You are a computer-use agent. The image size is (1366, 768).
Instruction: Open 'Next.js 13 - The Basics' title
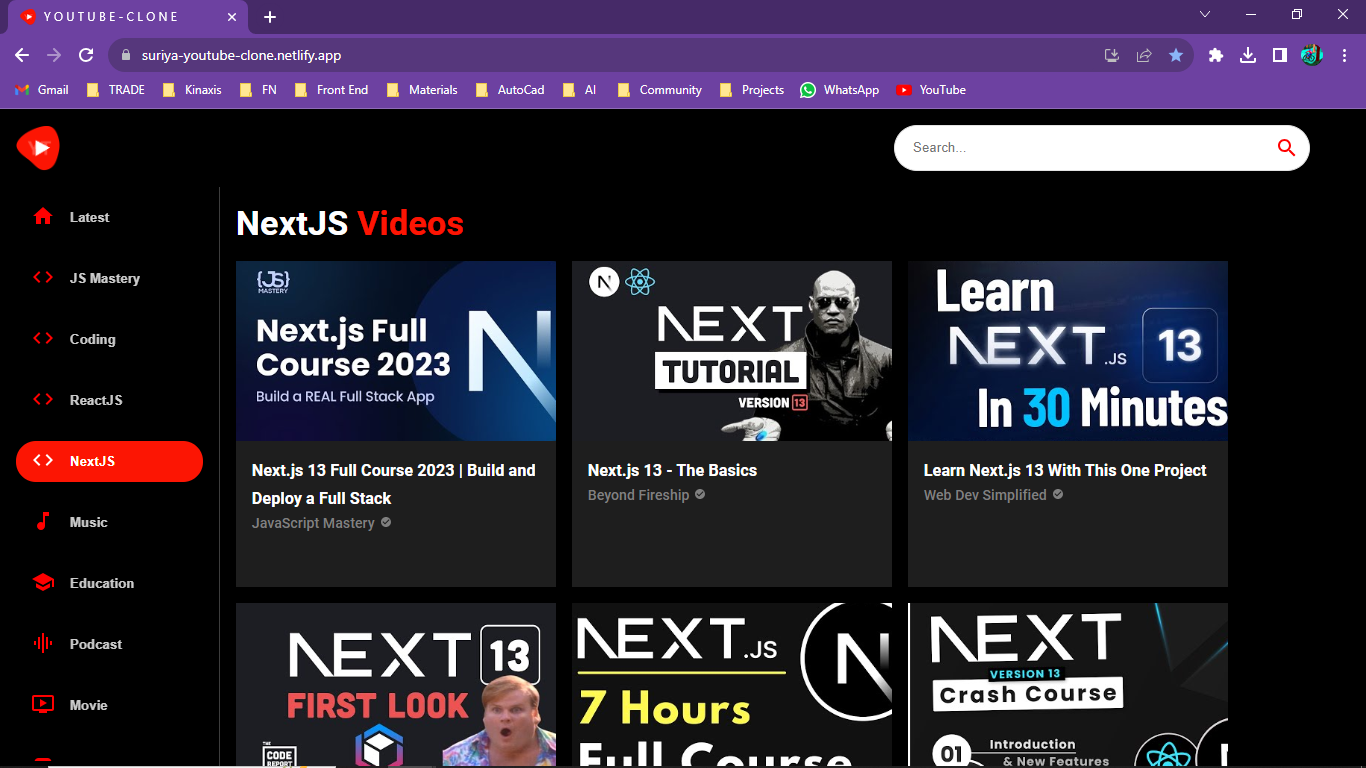[x=672, y=470]
